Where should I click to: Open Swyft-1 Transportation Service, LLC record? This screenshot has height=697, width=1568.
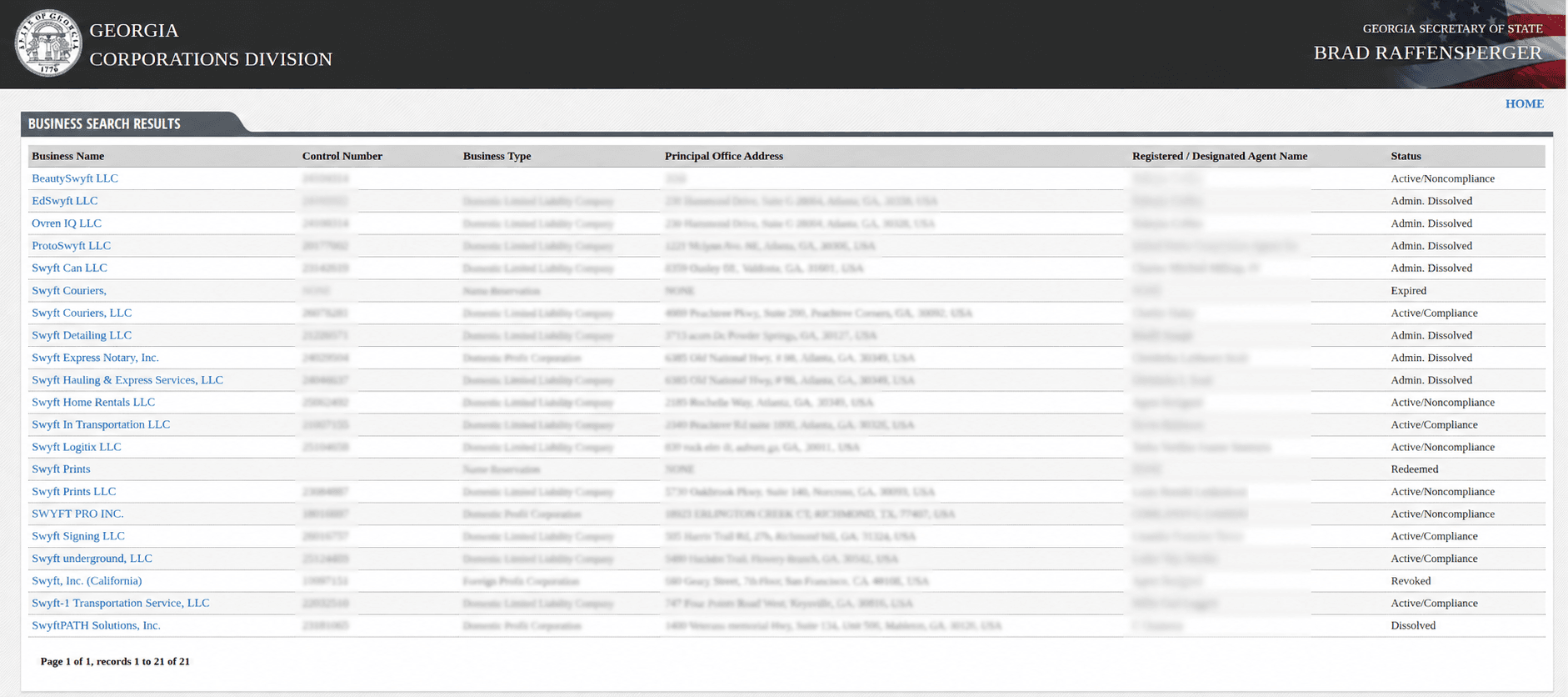point(121,603)
